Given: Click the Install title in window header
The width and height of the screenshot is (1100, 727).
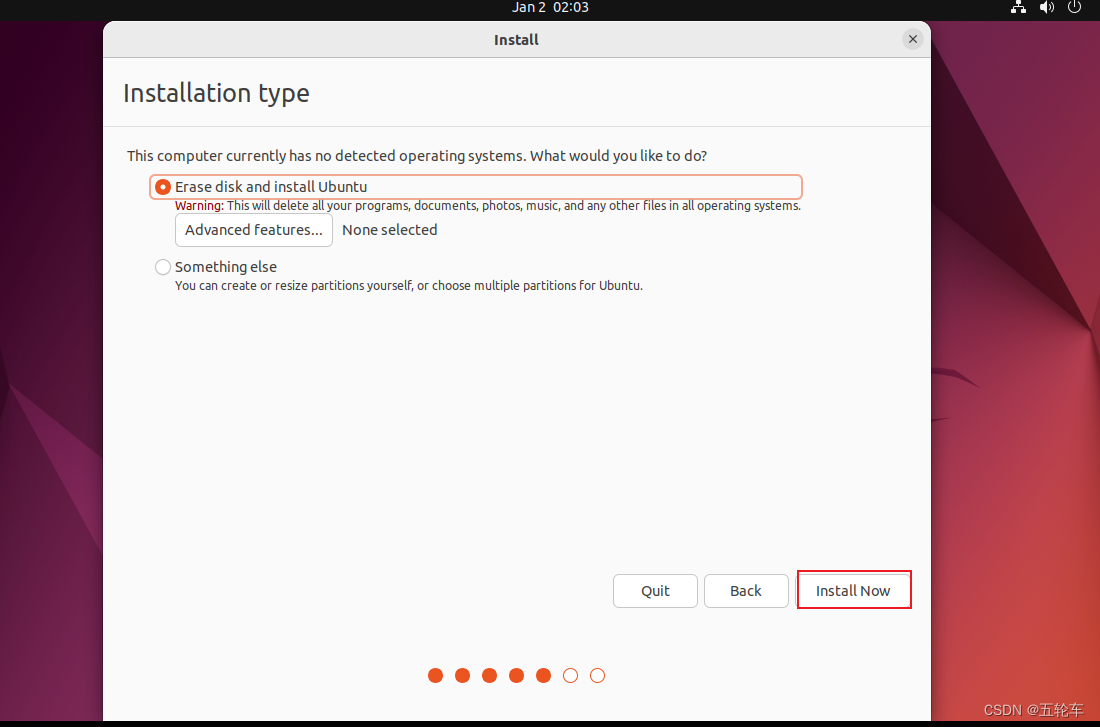Looking at the screenshot, I should point(516,40).
